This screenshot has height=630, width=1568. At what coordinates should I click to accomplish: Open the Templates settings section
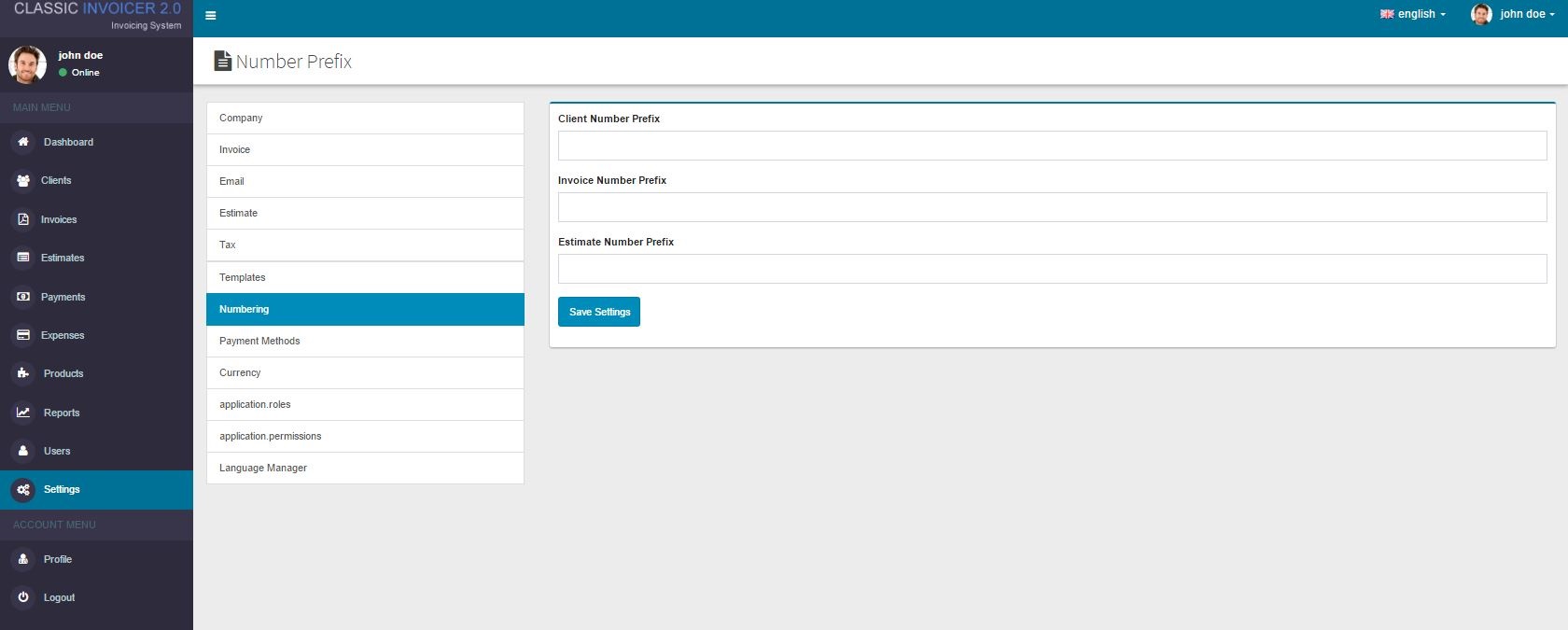tap(365, 278)
